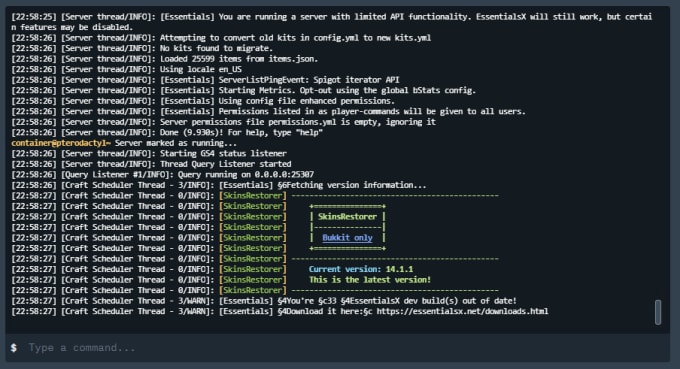Click the "Loaded 25599 items" log line
Viewport: 680px width, 369px height.
pos(165,59)
